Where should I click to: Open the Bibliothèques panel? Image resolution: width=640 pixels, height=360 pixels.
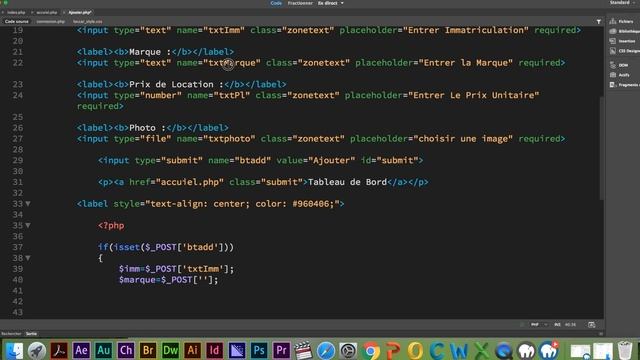pos(624,31)
